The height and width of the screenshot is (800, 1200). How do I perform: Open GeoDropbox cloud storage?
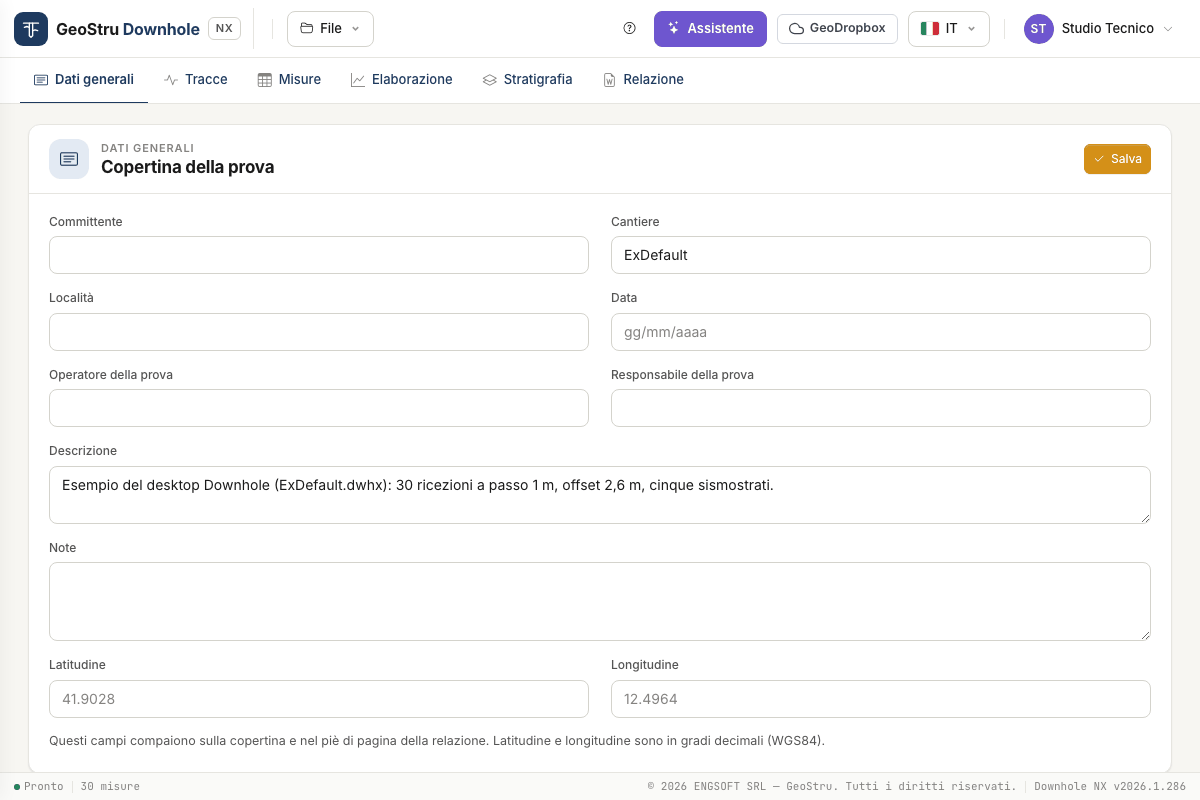coord(837,29)
